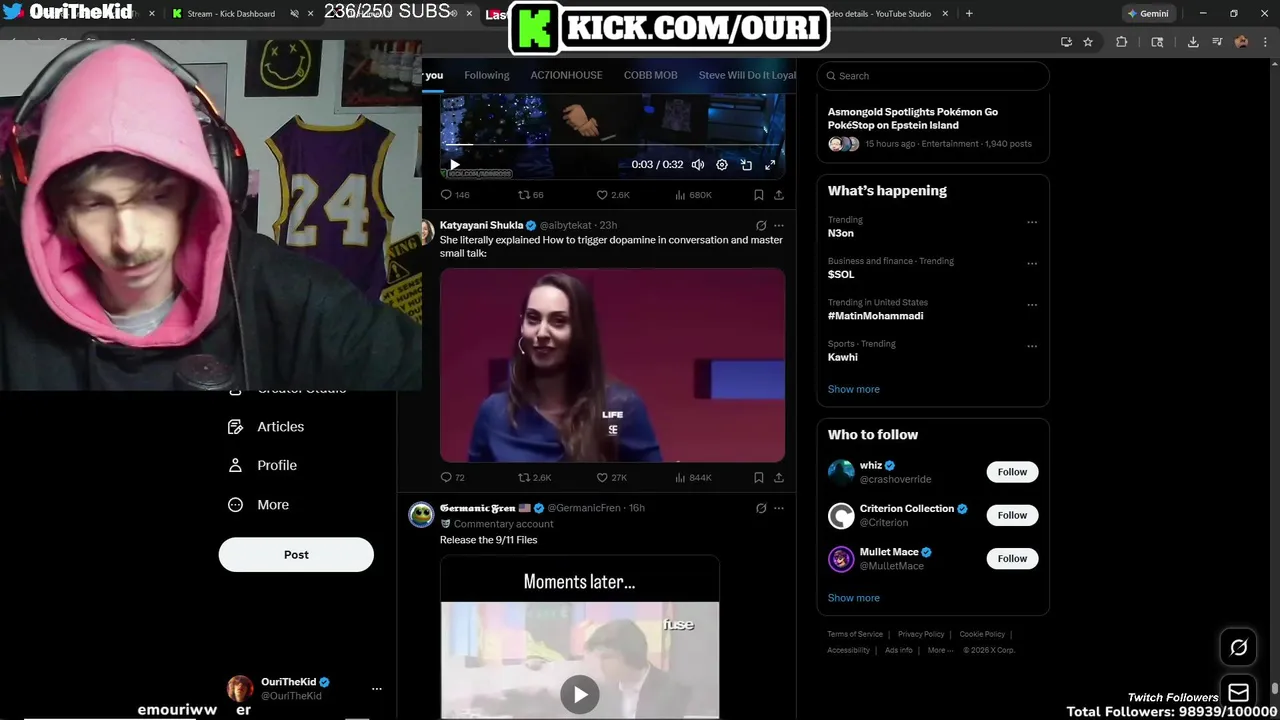Open the more options for the $SOL trend
1280x720 pixels.
1032,264
